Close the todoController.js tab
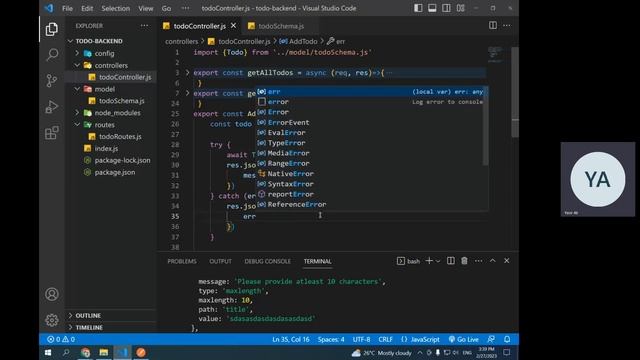 point(233,25)
